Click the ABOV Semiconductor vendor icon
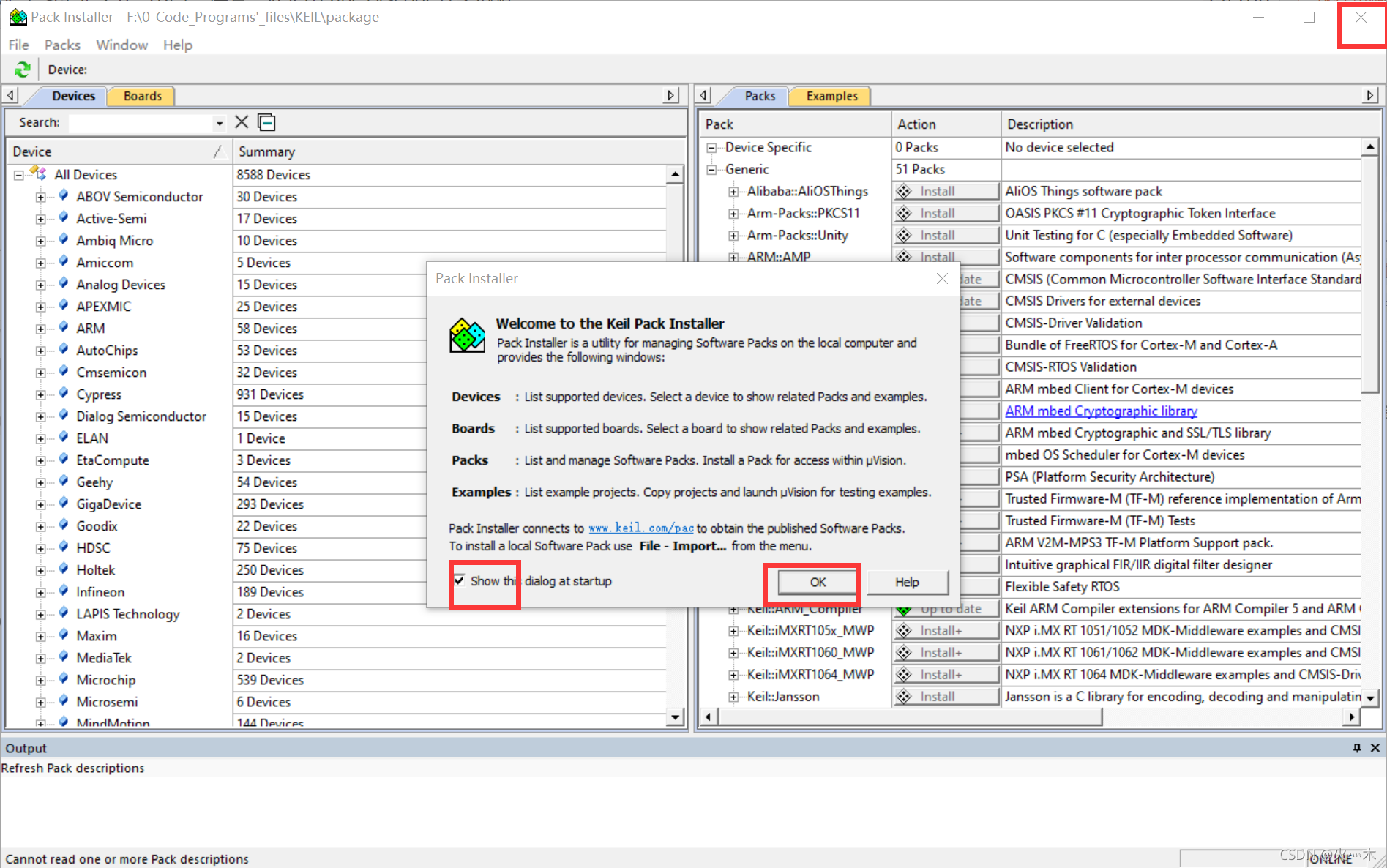This screenshot has width=1387, height=868. pyautogui.click(x=64, y=195)
